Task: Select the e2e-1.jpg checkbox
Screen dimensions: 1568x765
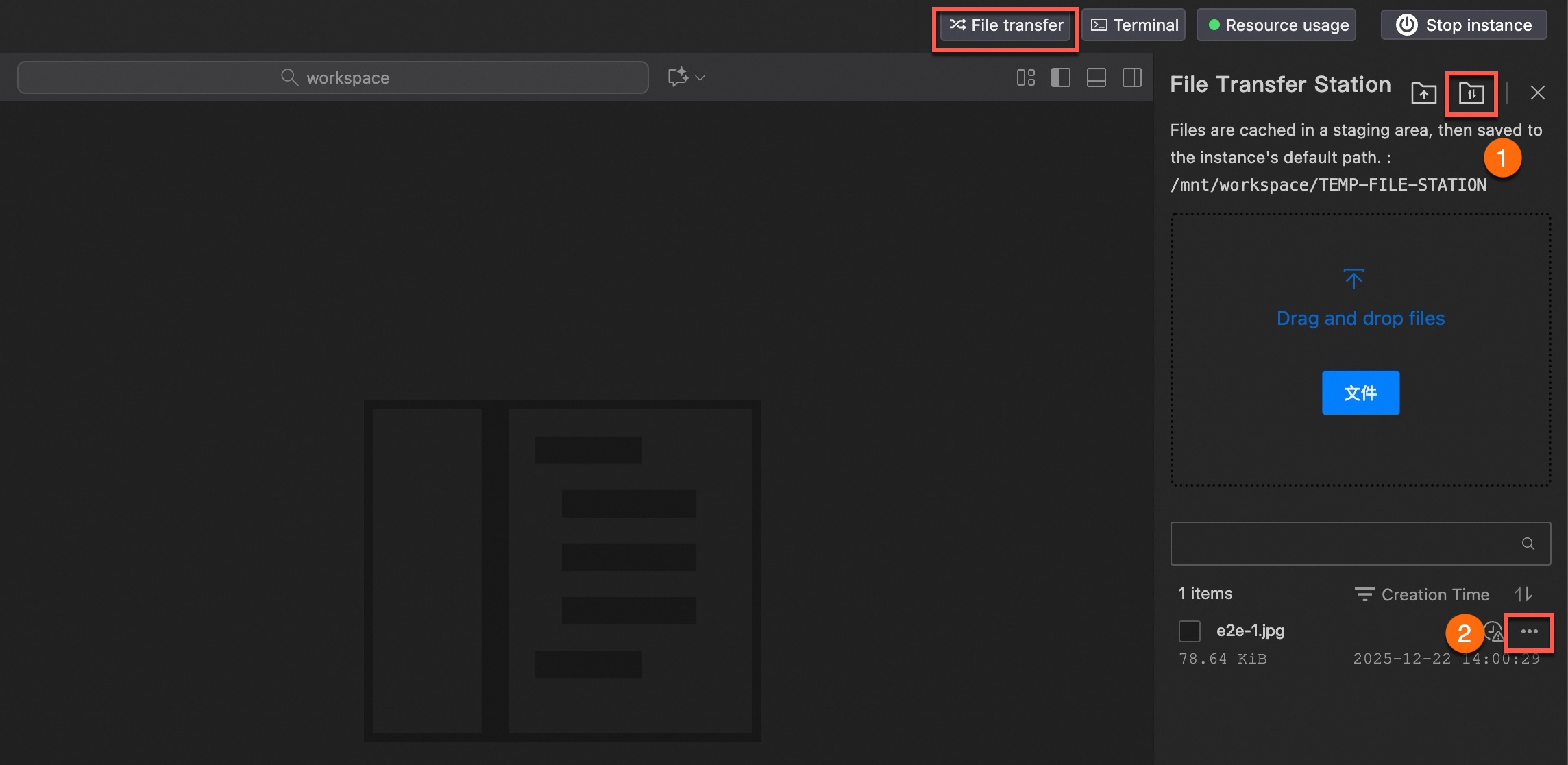Action: (1190, 631)
